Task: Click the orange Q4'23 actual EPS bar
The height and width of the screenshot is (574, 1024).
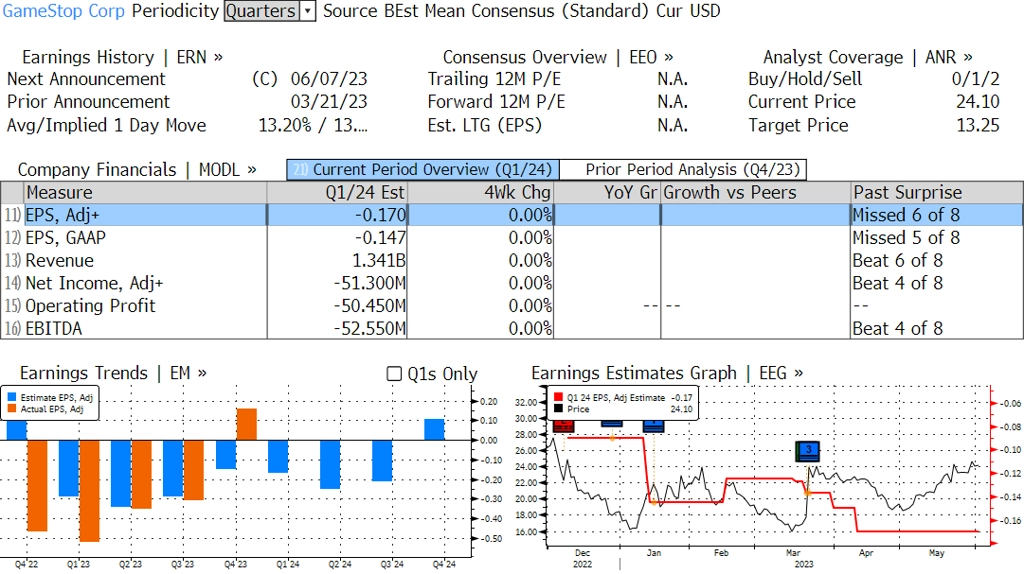Action: pyautogui.click(x=246, y=424)
